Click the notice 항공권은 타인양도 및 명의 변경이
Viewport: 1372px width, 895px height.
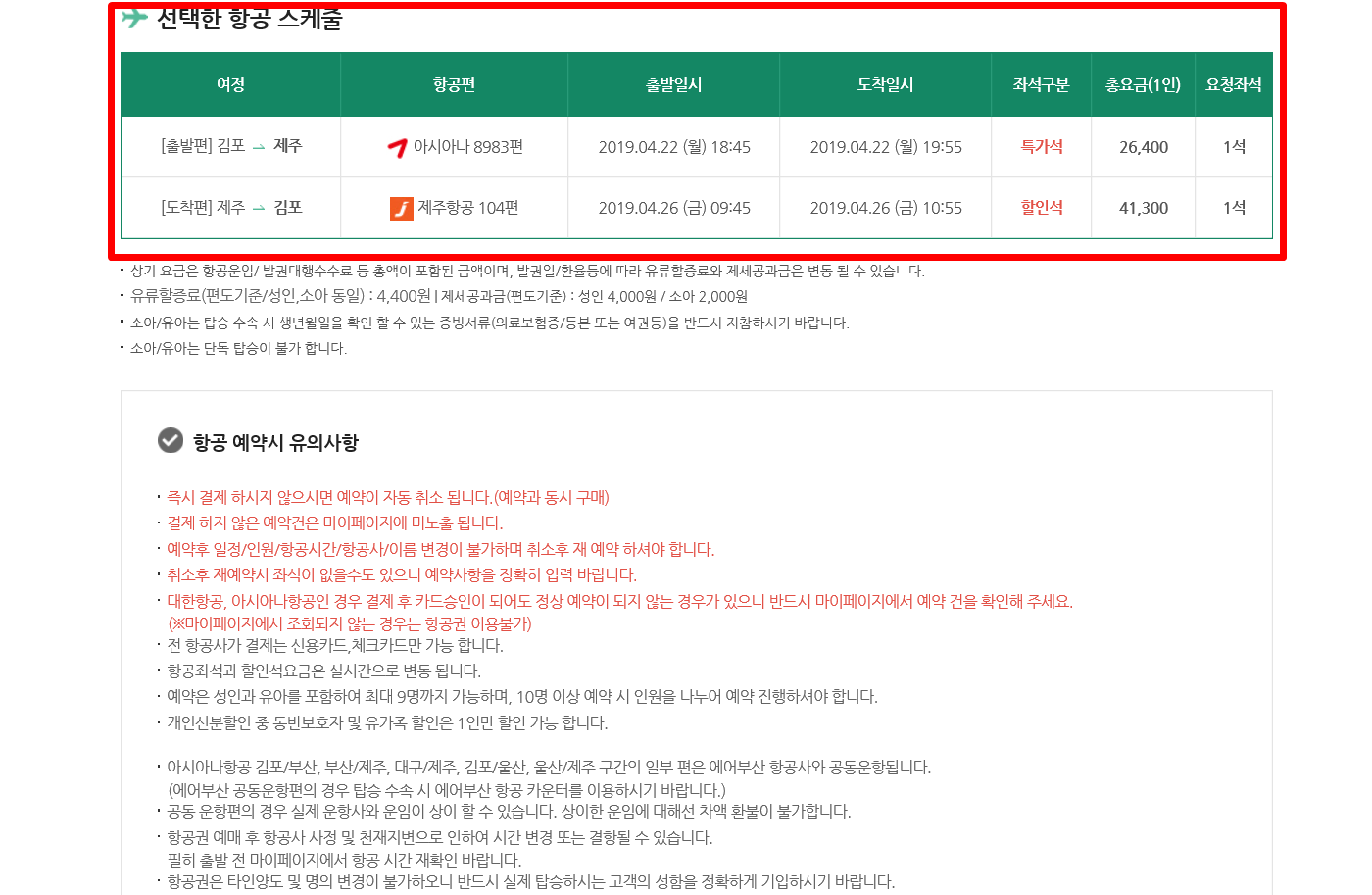[531, 881]
